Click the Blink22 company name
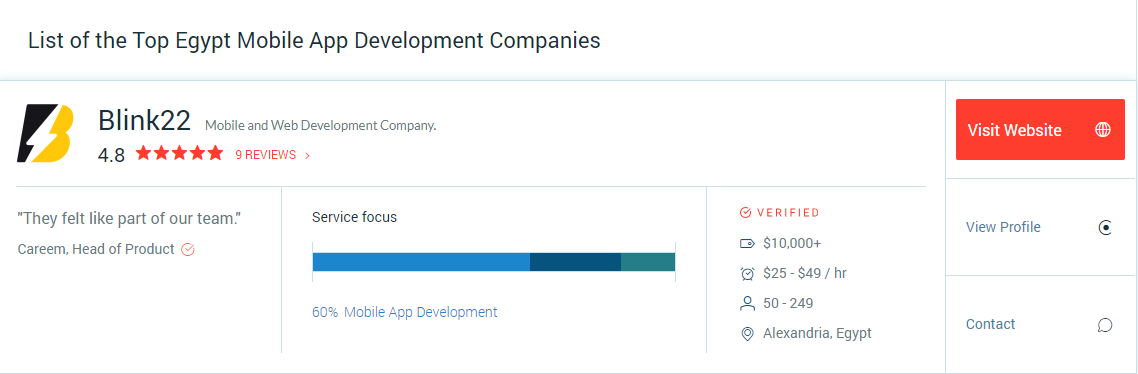 point(144,121)
